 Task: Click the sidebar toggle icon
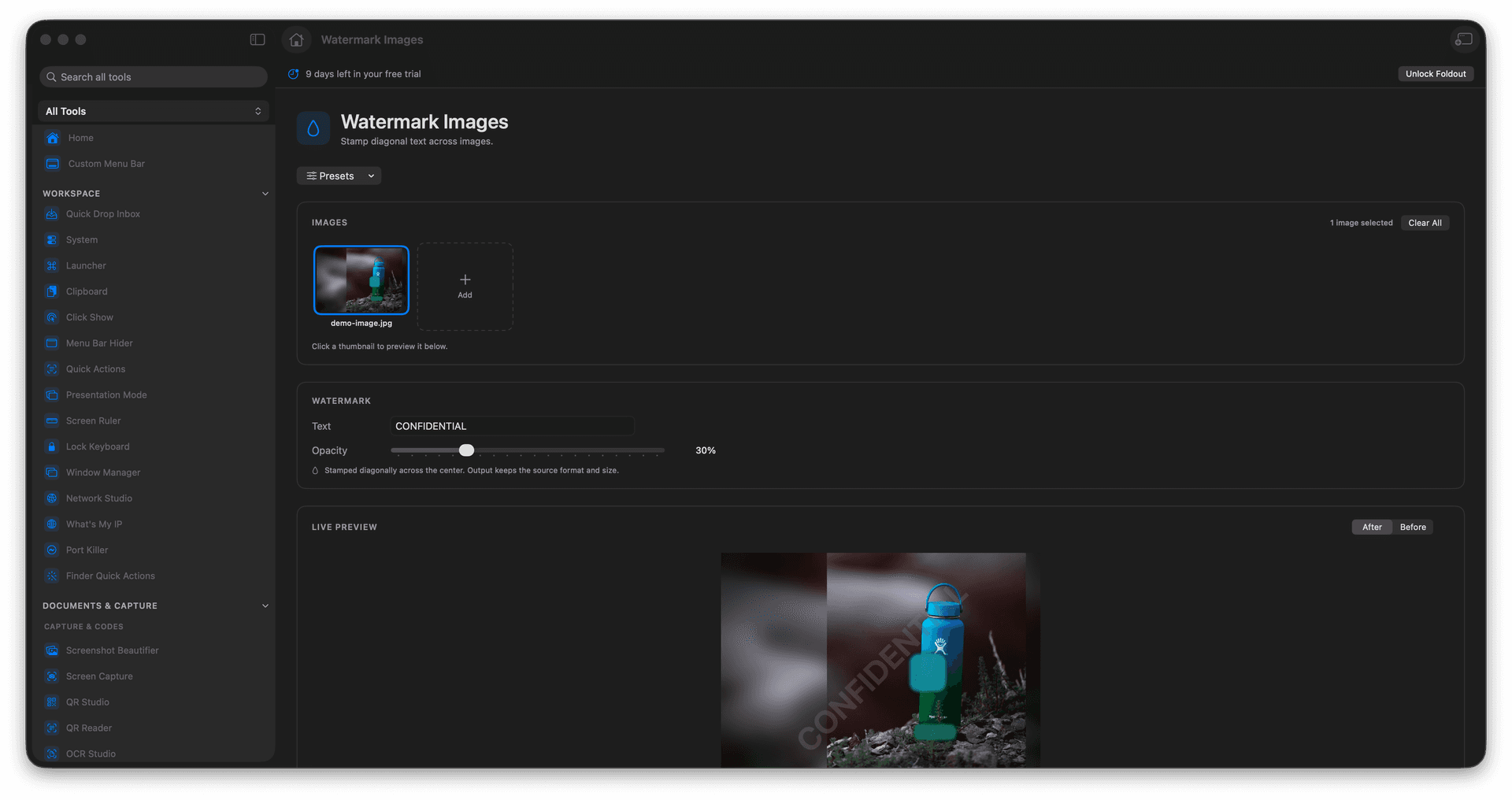[258, 39]
